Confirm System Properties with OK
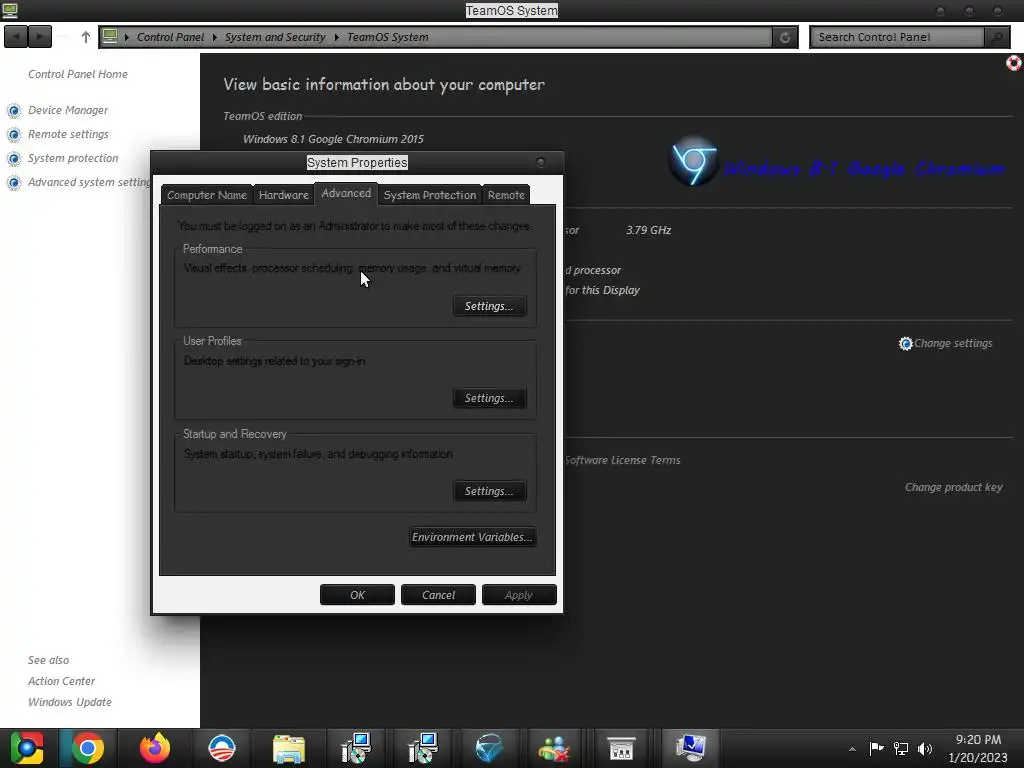The image size is (1024, 768). [x=357, y=595]
